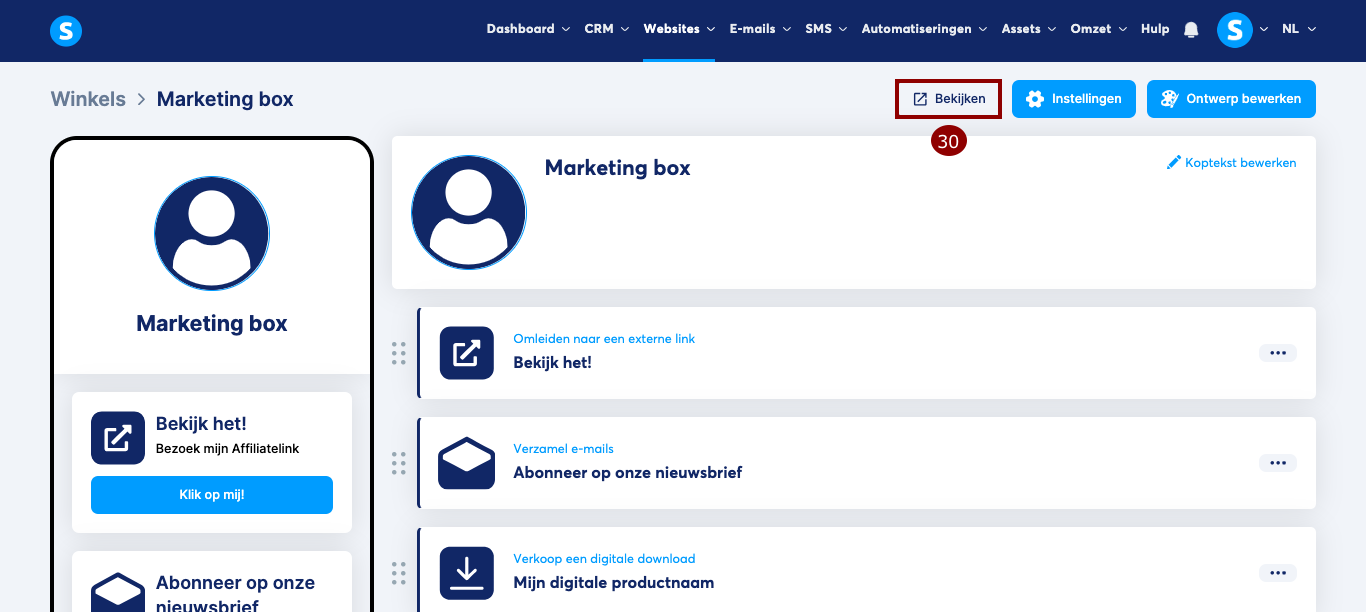Click the envelope icon in preview newsletter card
Viewport: 1366px width, 612px height.
pos(118,592)
